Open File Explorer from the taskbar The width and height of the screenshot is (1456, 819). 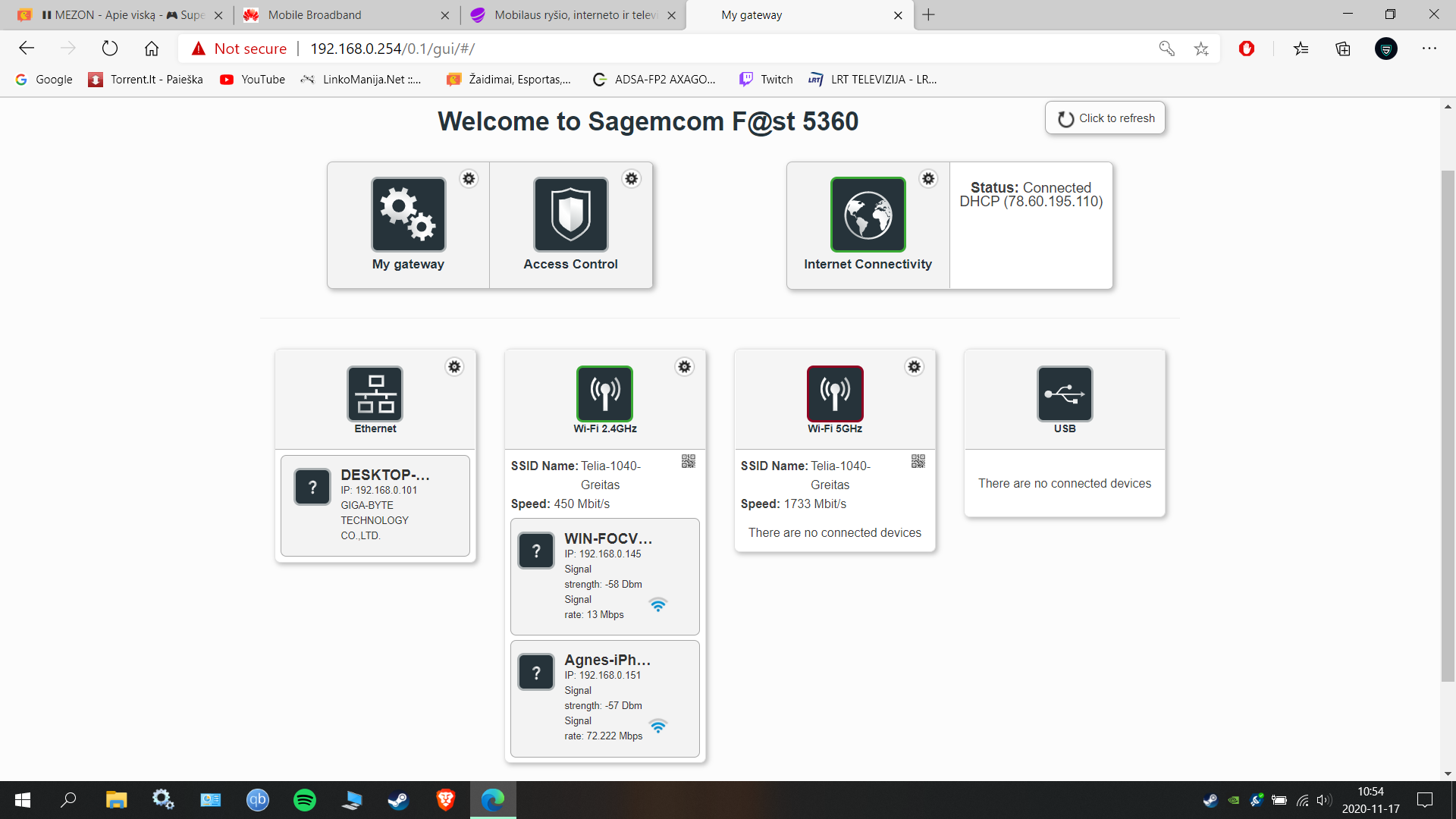[x=116, y=800]
